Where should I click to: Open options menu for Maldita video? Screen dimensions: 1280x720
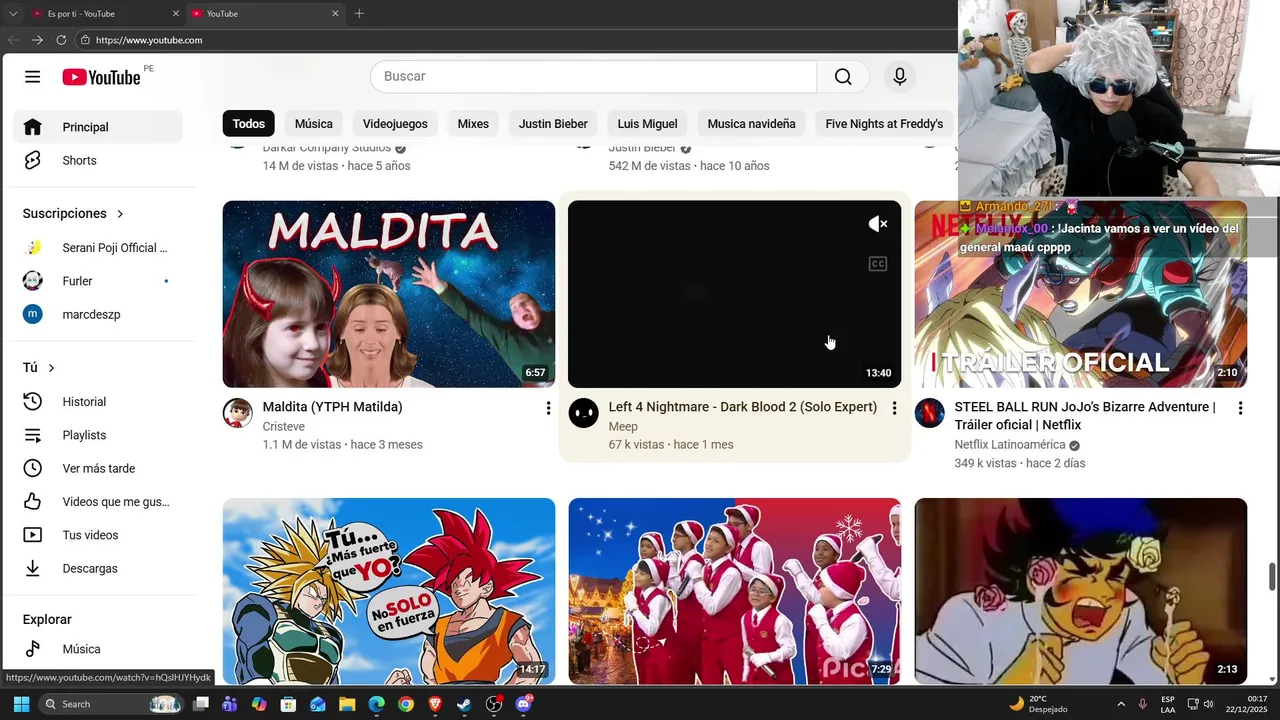click(548, 408)
